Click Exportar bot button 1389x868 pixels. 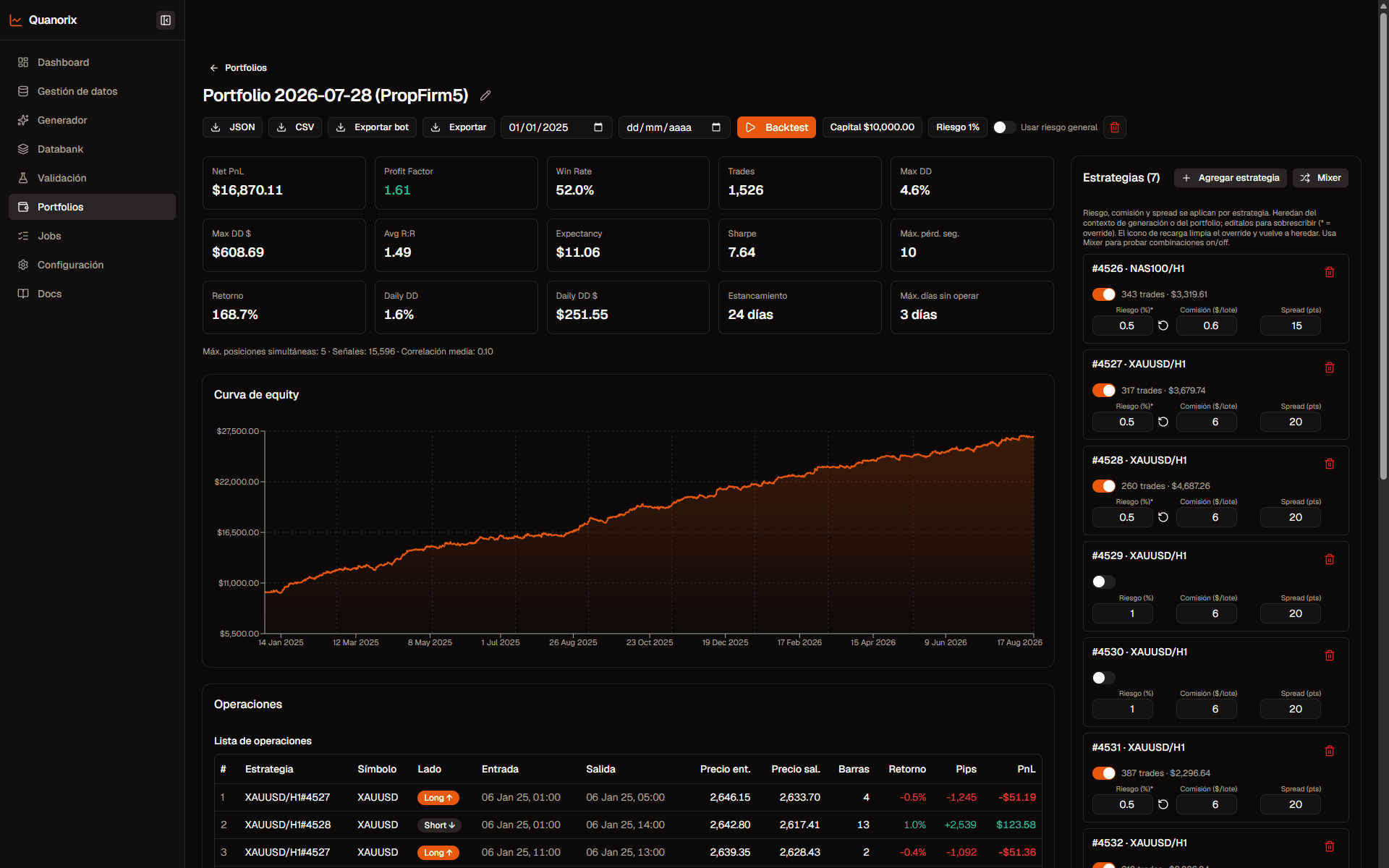(372, 127)
